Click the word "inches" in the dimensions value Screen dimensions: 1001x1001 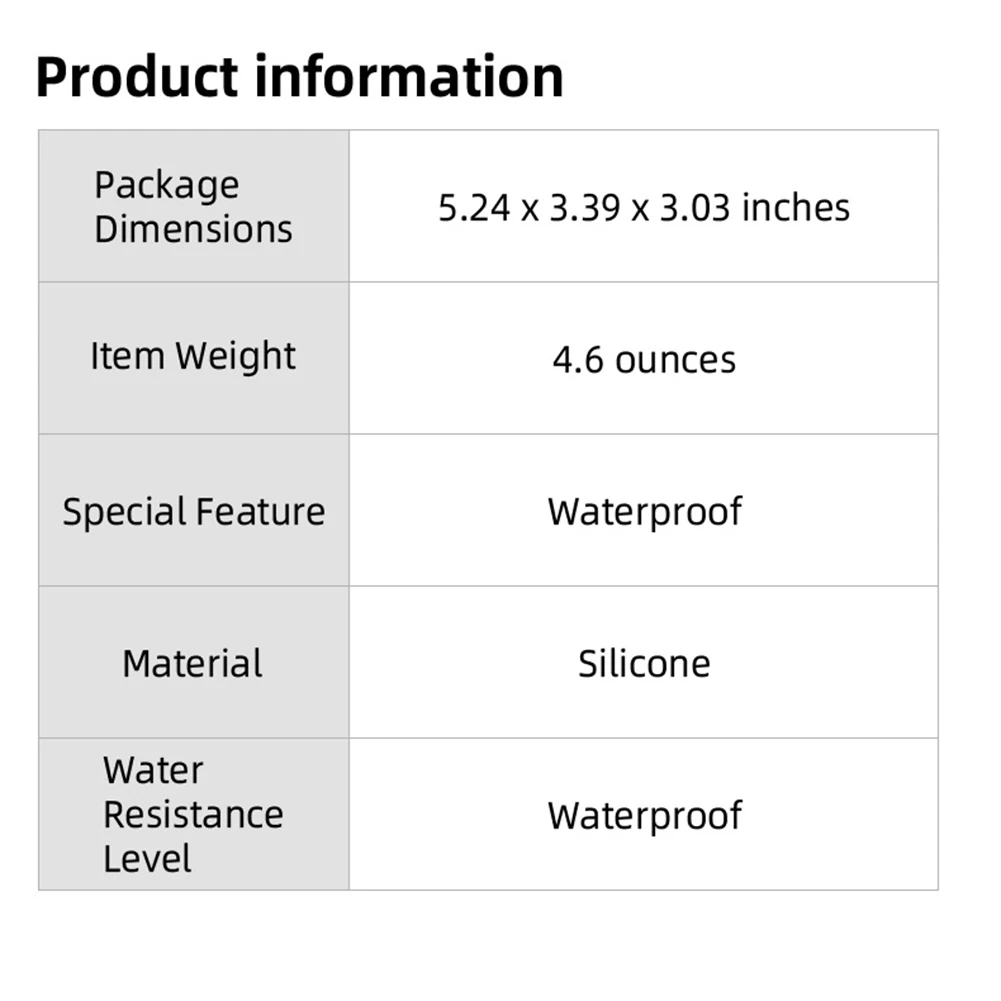click(x=795, y=208)
